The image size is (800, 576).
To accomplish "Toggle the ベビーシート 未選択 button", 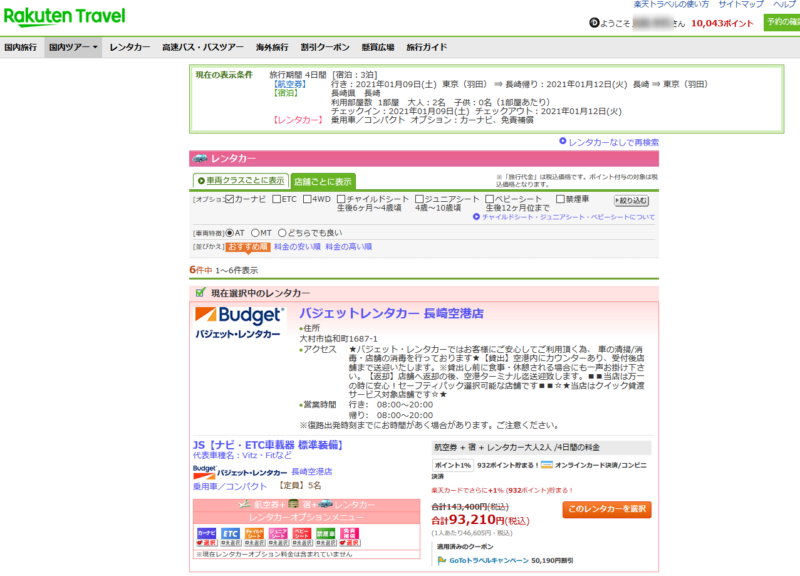I will tap(302, 543).
